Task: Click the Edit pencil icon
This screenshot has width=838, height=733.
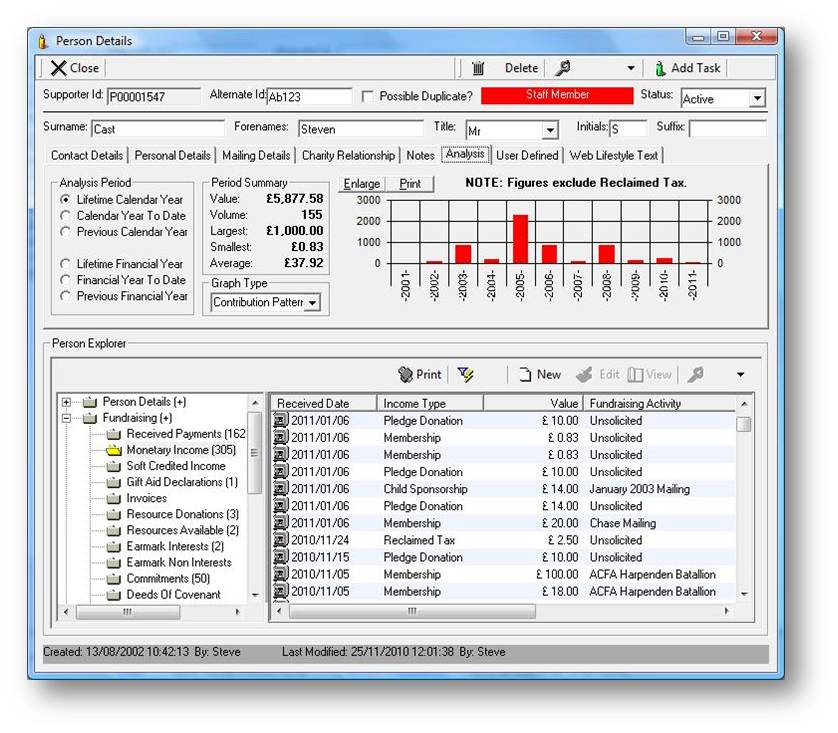Action: point(584,375)
